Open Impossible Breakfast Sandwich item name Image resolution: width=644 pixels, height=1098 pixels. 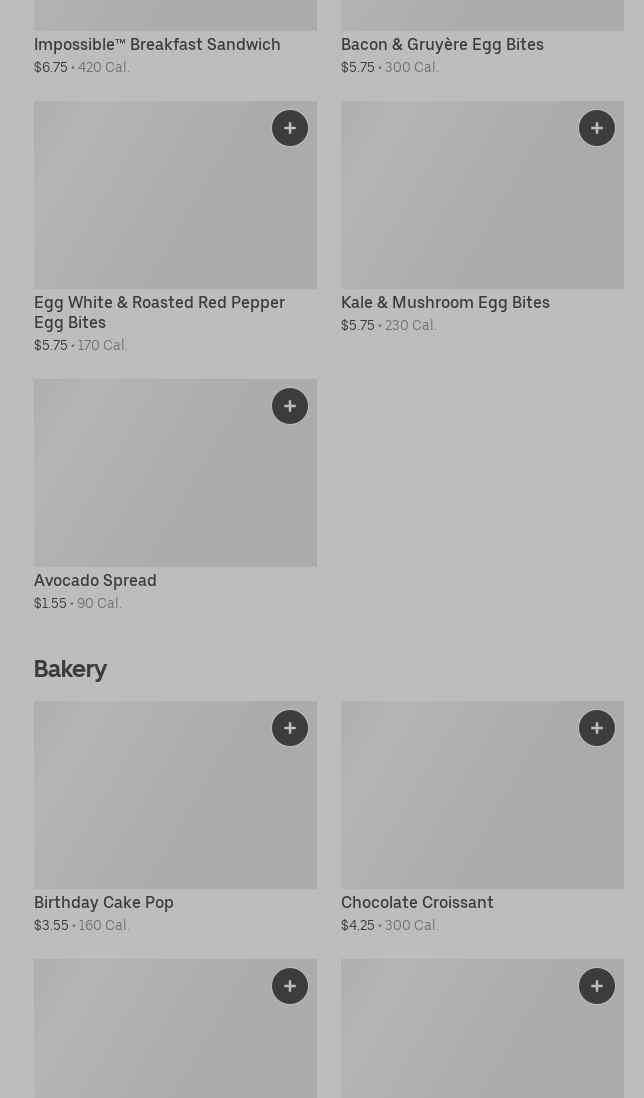click(x=157, y=44)
